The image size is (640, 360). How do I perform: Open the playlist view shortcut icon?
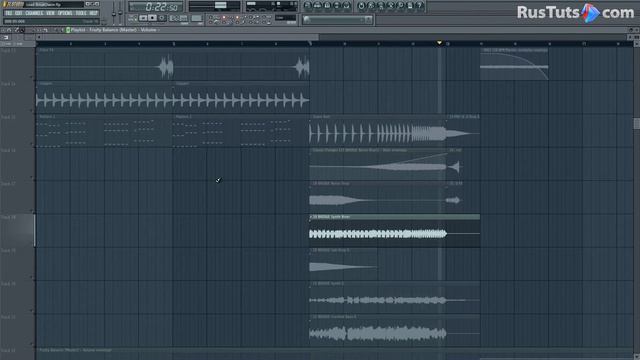click(308, 6)
